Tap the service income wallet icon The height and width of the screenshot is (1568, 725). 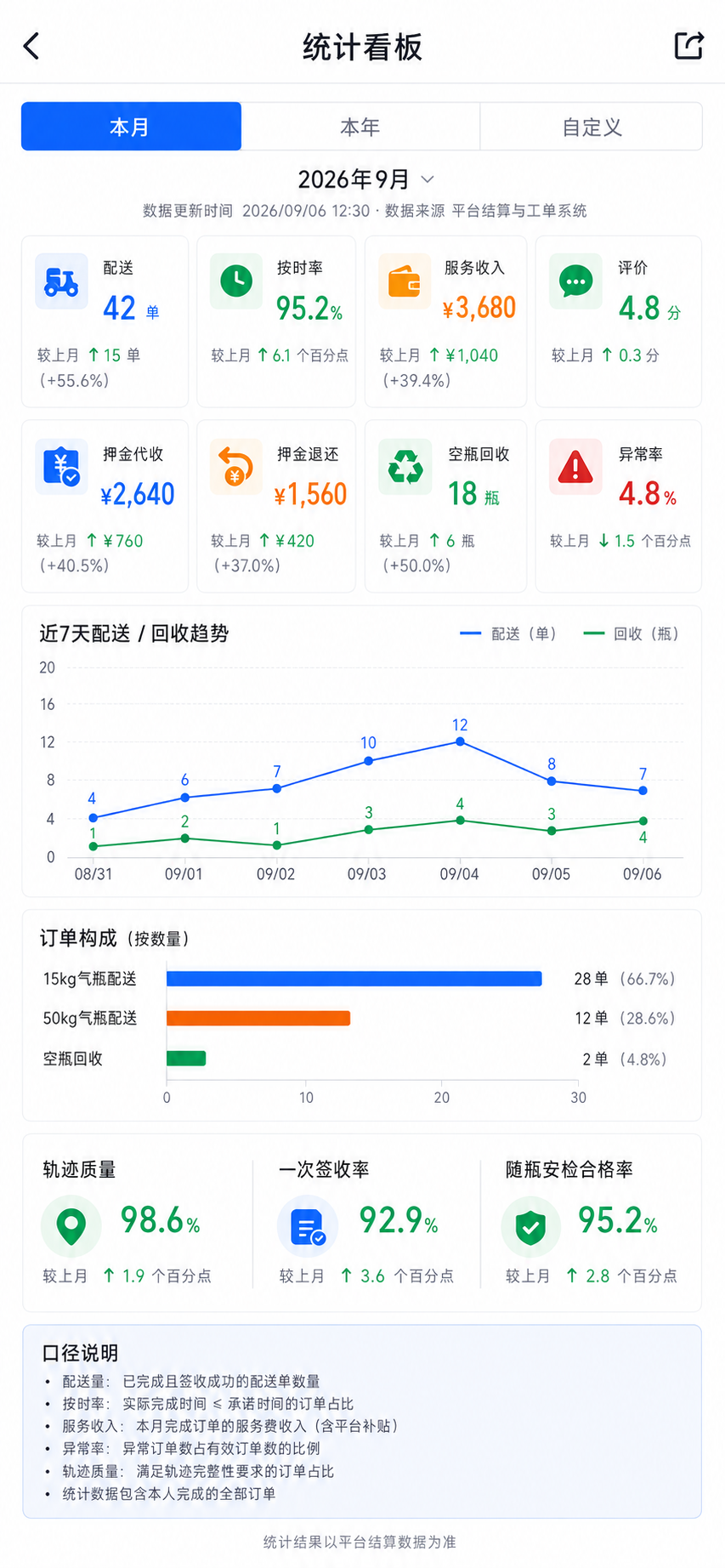(x=404, y=281)
